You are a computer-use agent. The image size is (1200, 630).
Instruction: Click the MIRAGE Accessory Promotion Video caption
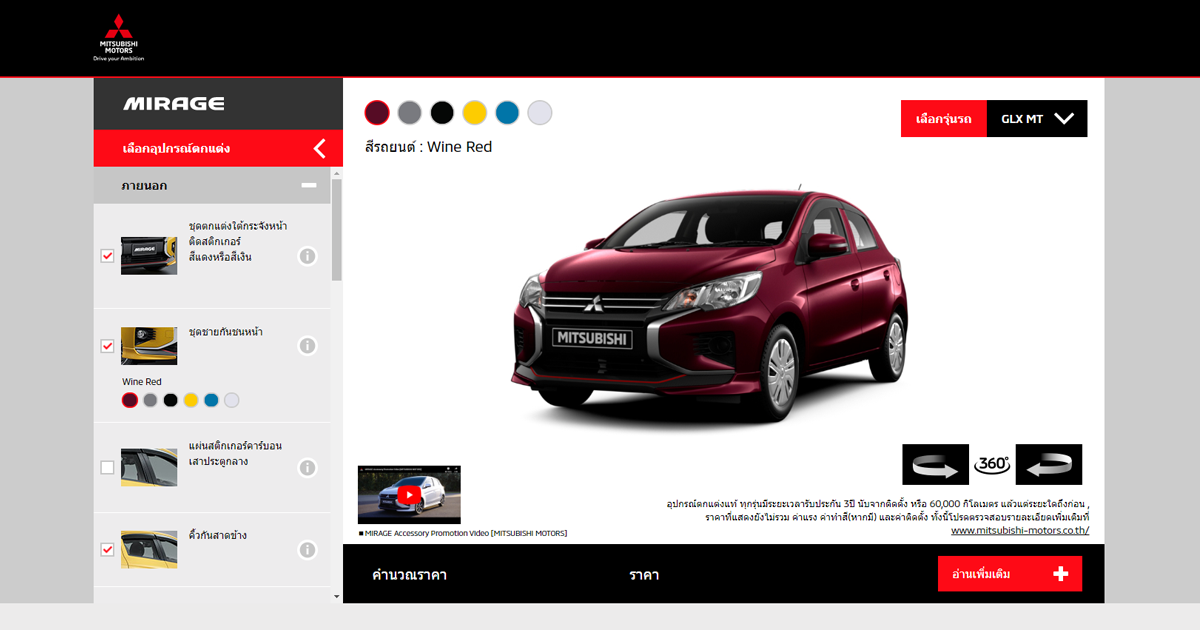(462, 533)
